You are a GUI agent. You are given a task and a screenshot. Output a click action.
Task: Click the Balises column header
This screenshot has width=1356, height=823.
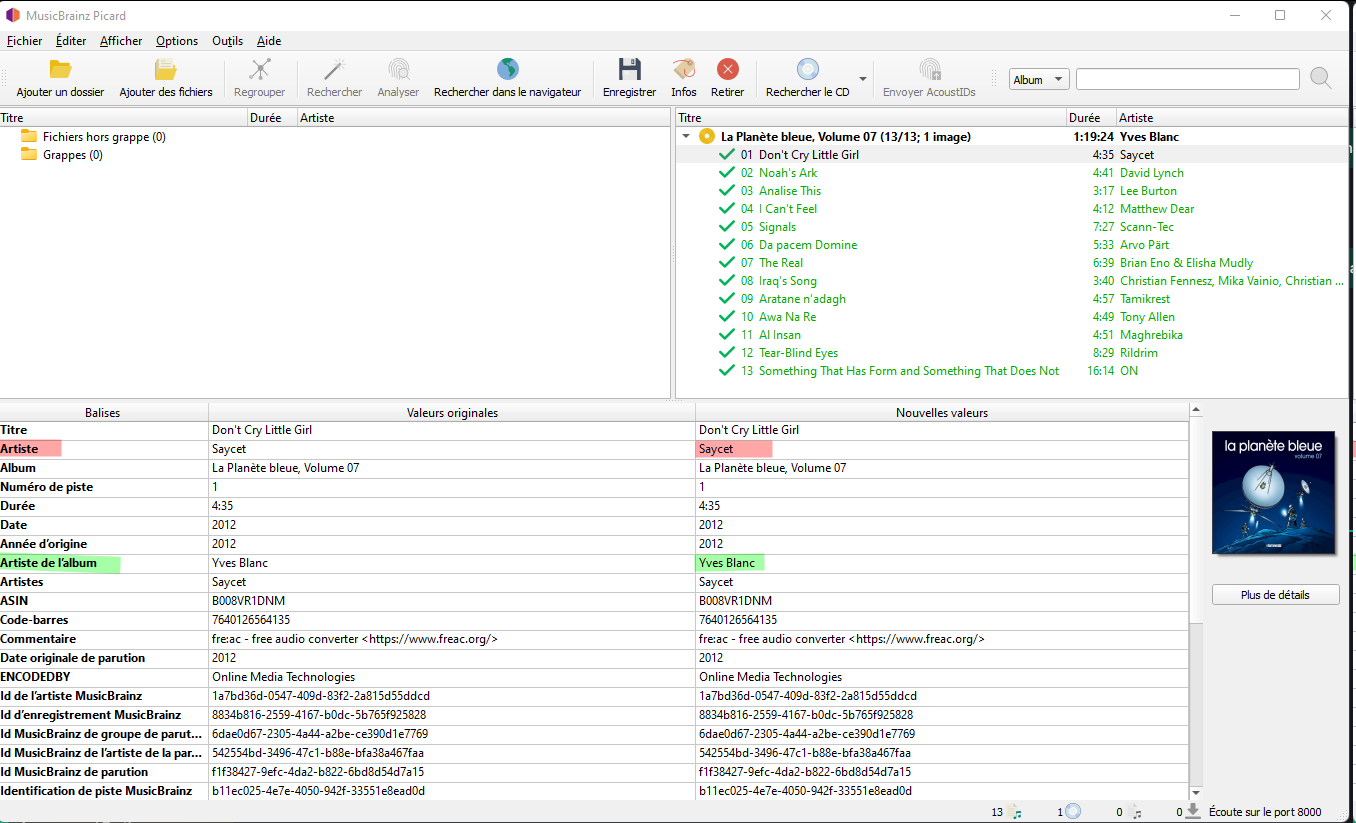point(104,412)
